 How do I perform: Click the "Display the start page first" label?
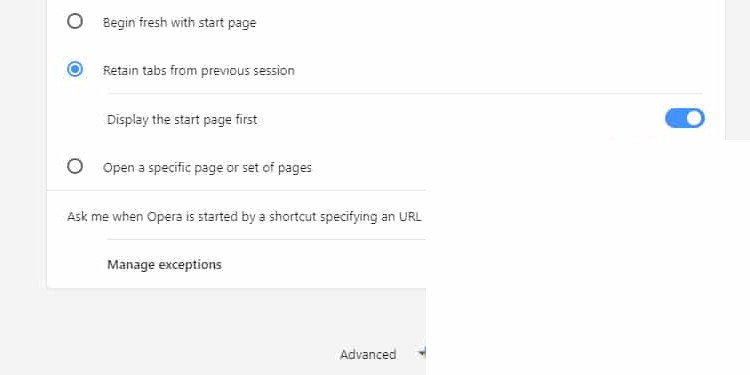click(x=182, y=120)
